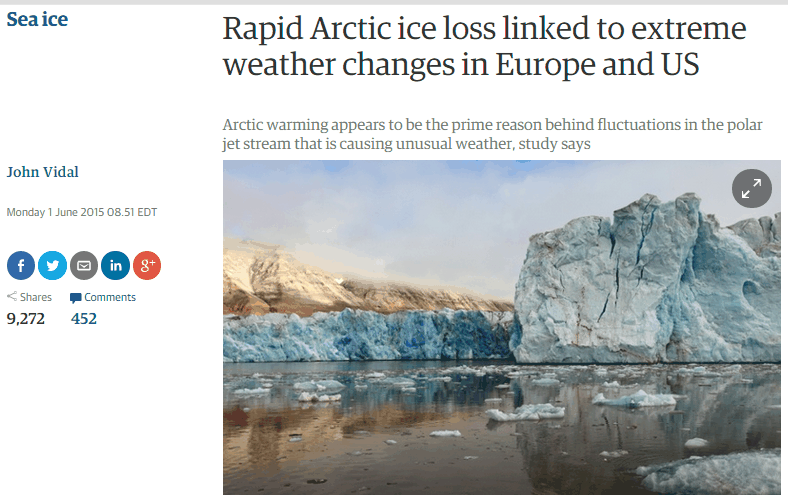Click the large iceberg in photo

click(648, 281)
